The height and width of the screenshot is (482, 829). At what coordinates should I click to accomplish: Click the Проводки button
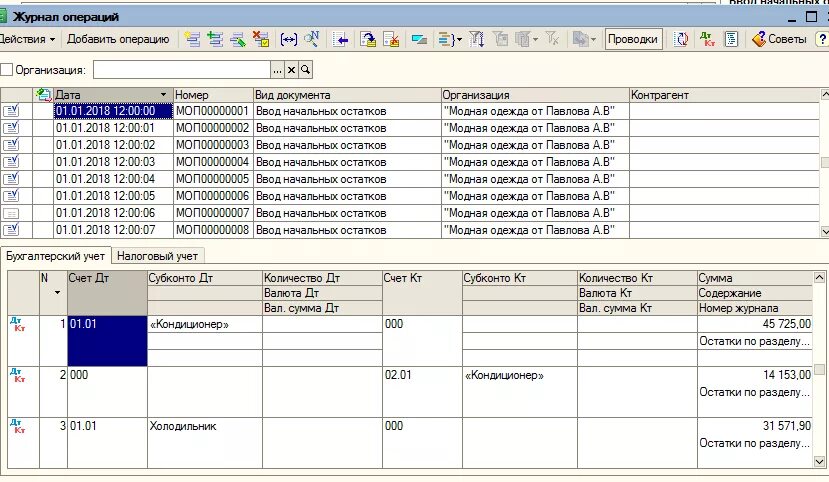(633, 39)
